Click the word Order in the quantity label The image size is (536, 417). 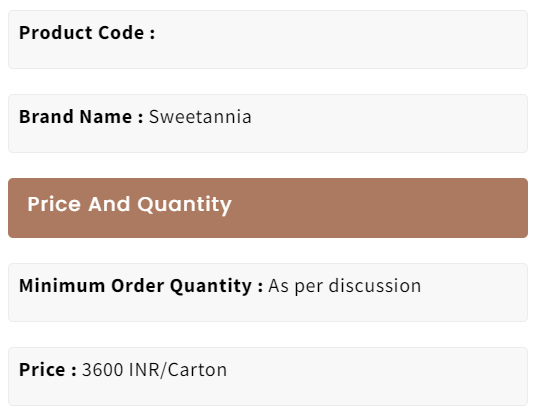pyautogui.click(x=137, y=286)
